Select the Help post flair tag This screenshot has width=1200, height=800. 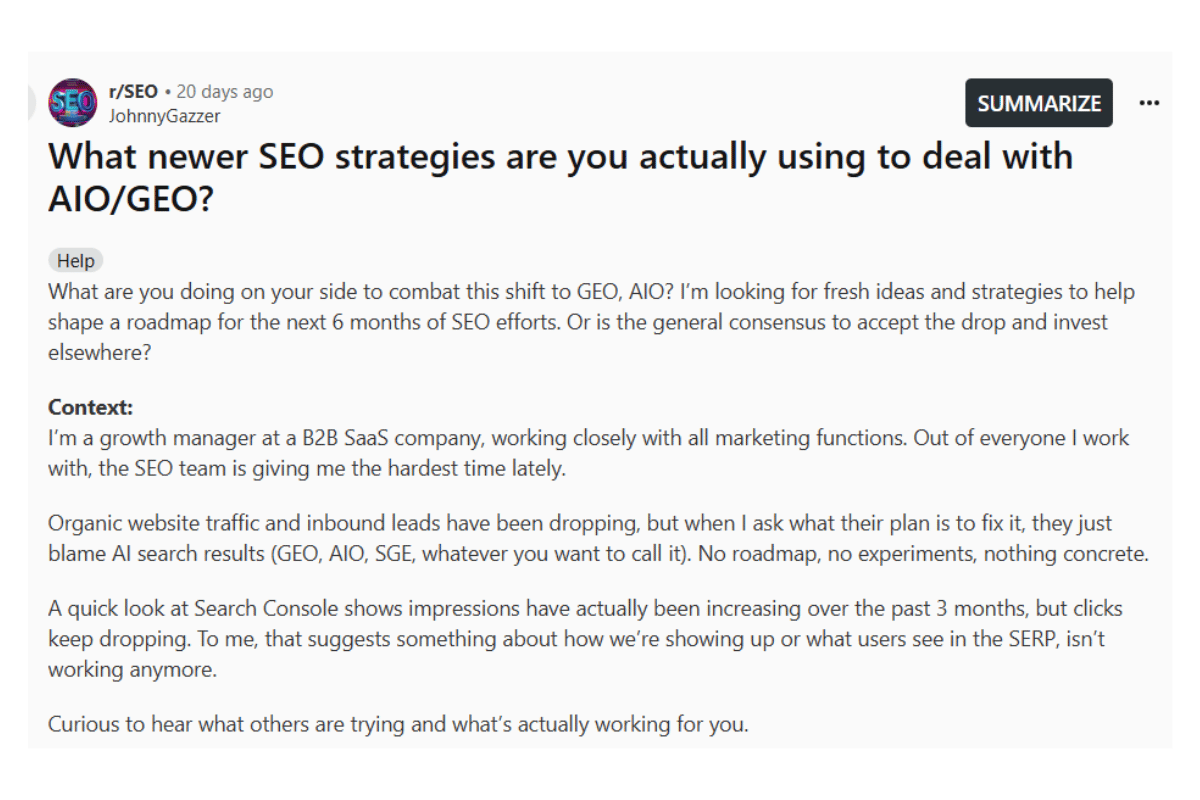click(76, 261)
